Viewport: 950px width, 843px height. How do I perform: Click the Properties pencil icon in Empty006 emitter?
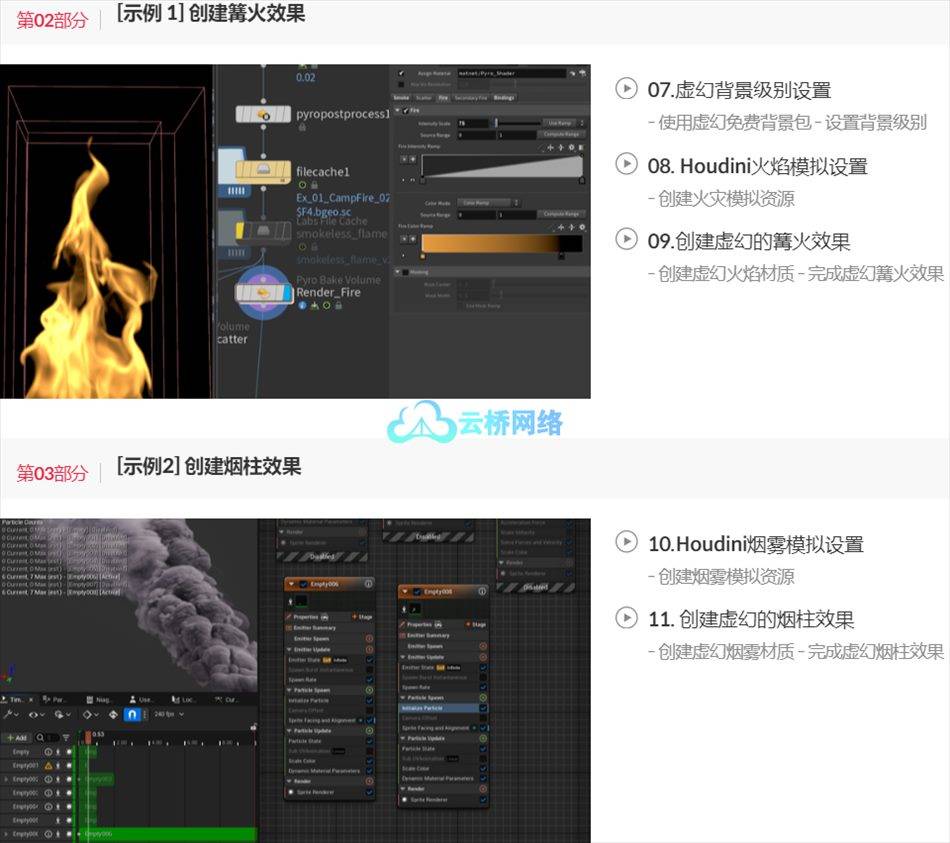point(289,617)
